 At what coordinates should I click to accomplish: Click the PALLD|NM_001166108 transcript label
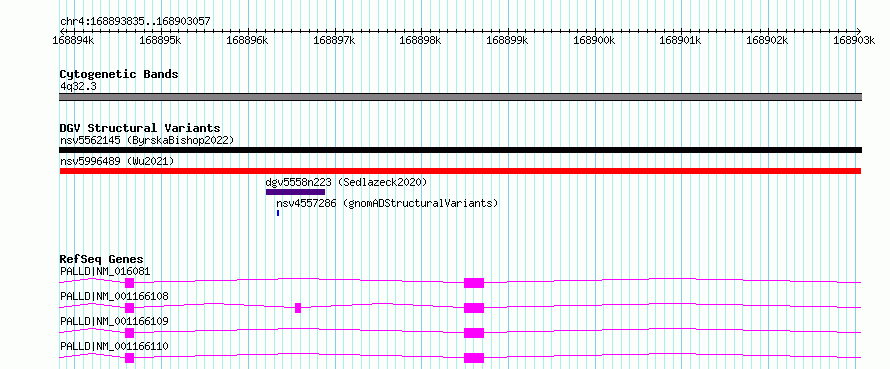click(x=114, y=296)
